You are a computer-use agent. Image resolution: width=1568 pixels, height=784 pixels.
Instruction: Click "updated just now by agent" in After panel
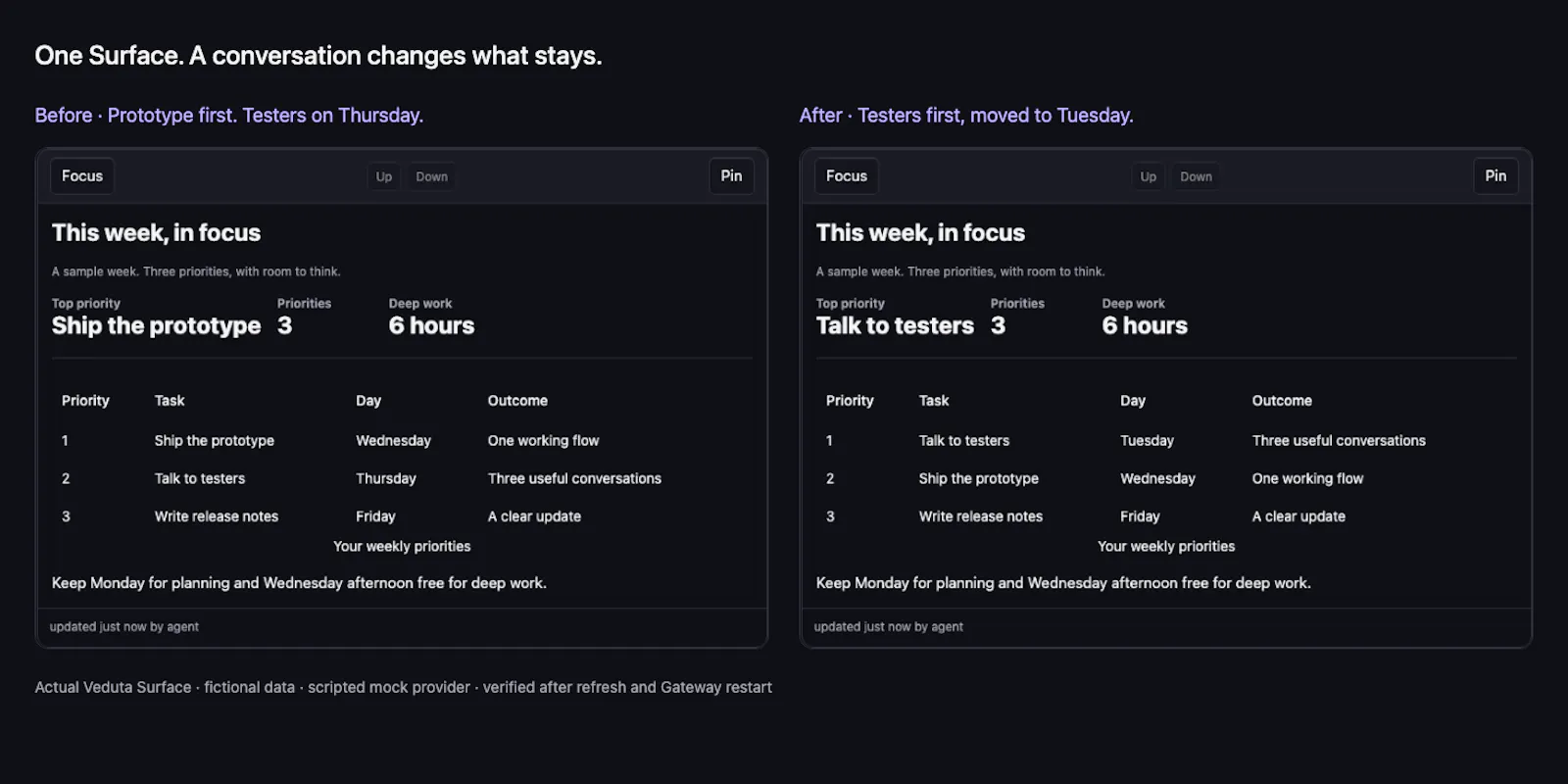coord(889,627)
